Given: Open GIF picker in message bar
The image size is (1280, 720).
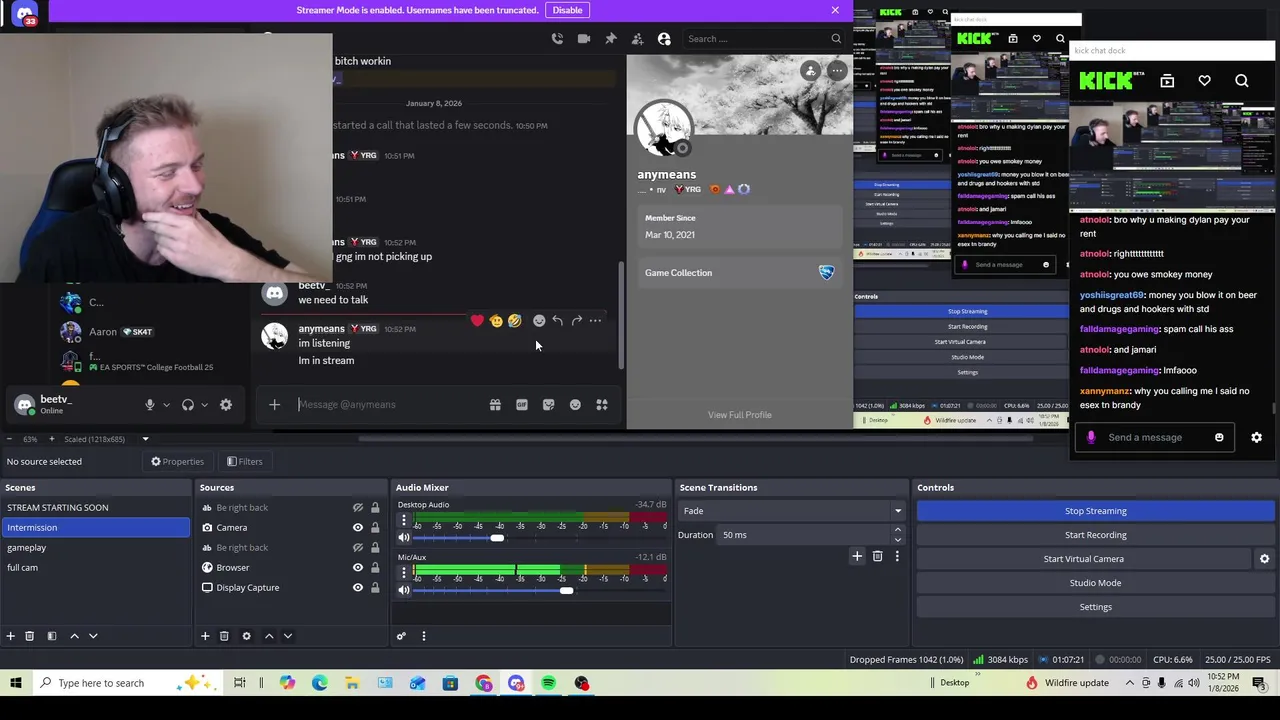Looking at the screenshot, I should (522, 405).
